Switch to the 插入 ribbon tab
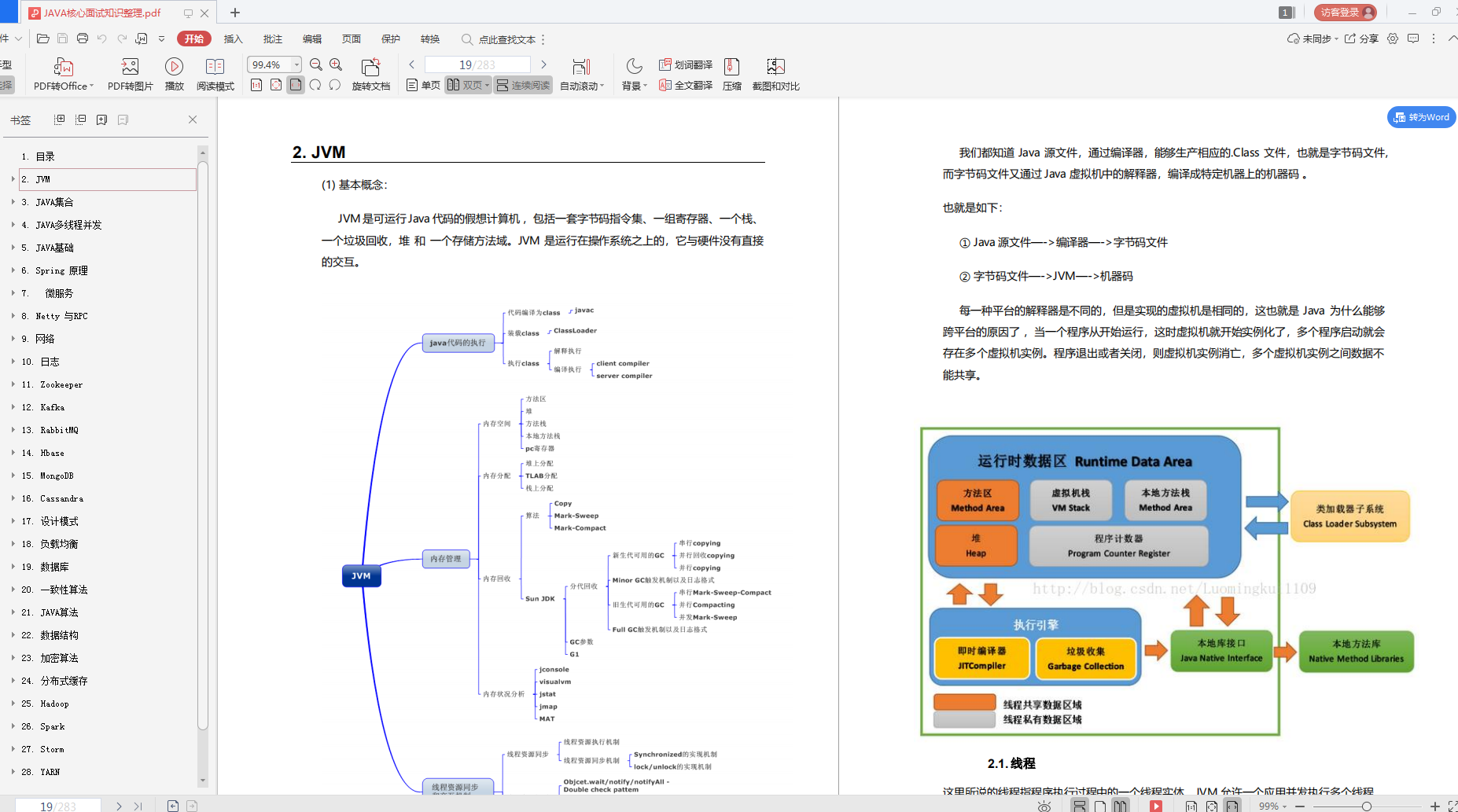The image size is (1458, 812). (233, 39)
